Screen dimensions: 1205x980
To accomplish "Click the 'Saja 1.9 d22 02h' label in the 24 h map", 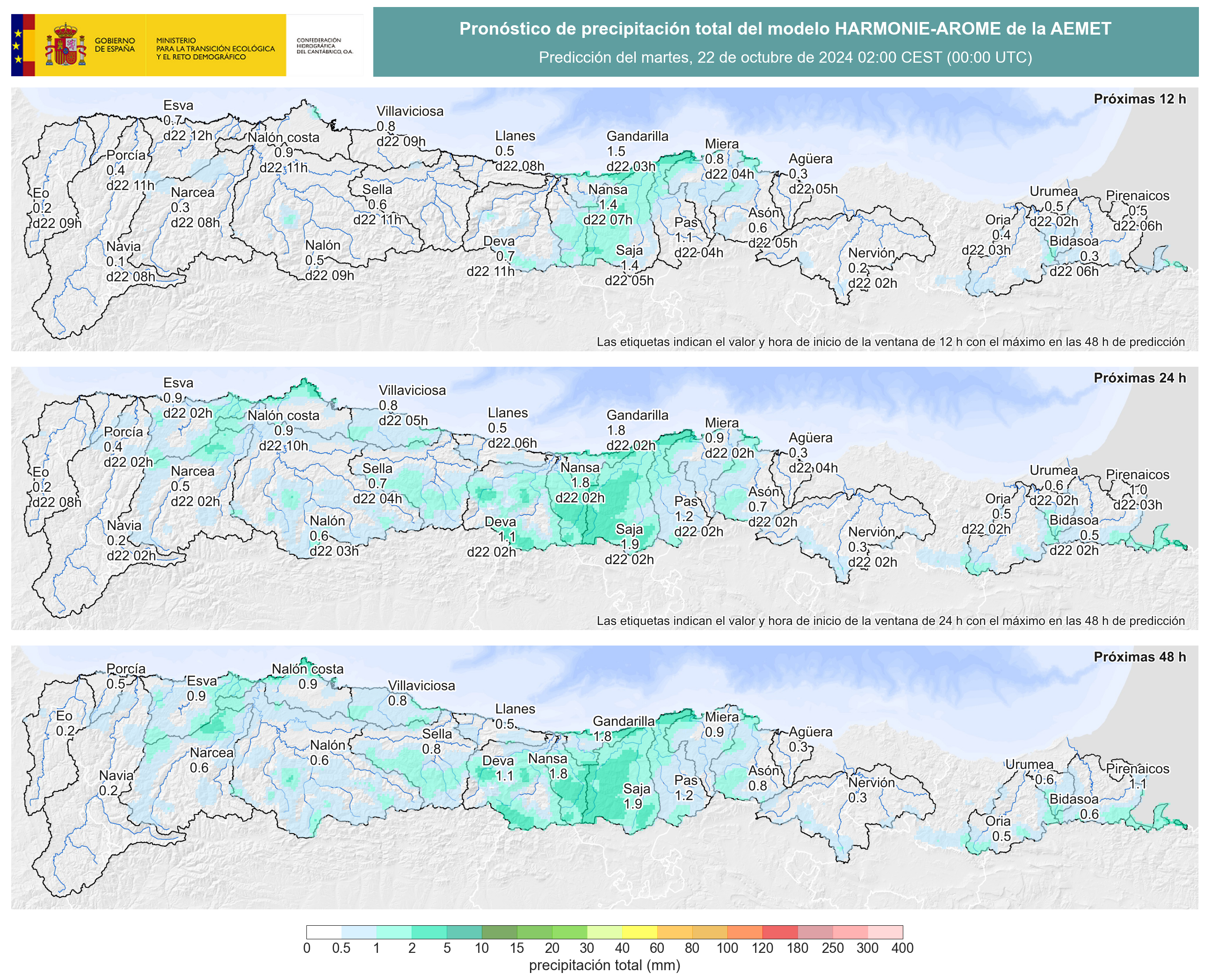I will click(629, 544).
